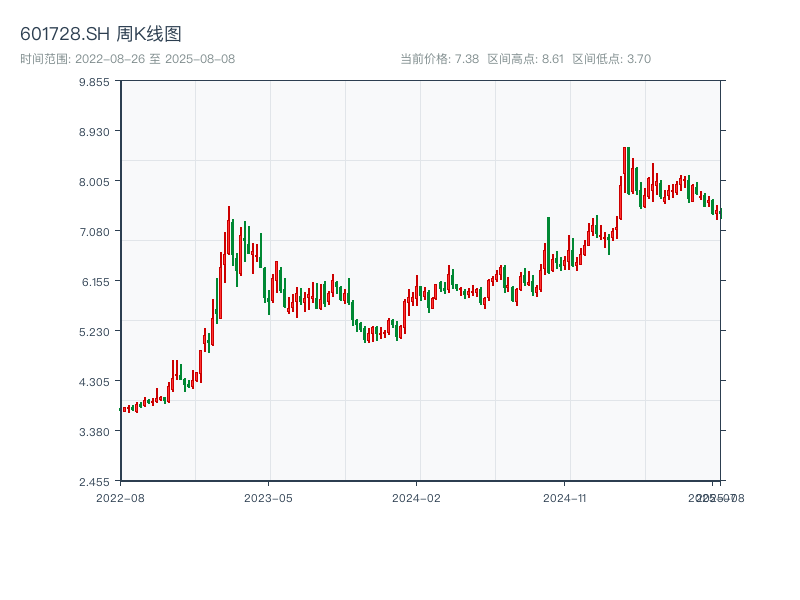Click y-axis label 6.155
The height and width of the screenshot is (600, 800).
pyautogui.click(x=95, y=282)
